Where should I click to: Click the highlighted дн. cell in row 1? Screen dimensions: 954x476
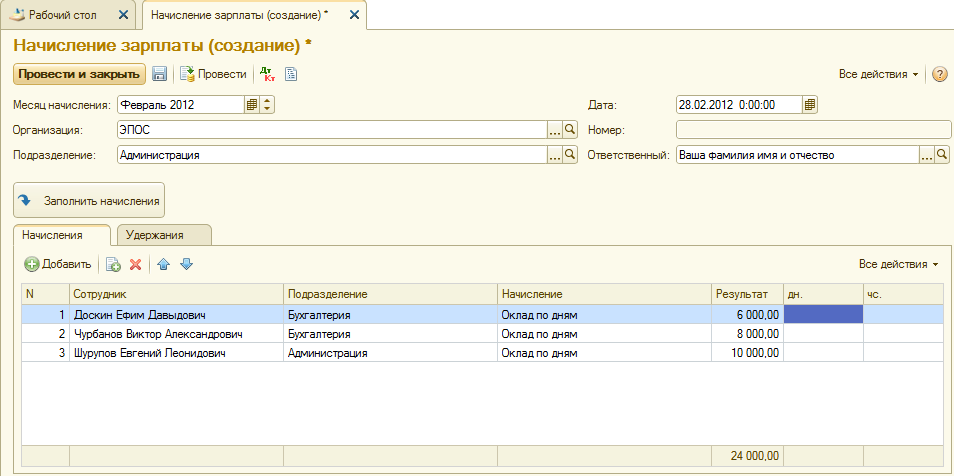pyautogui.click(x=823, y=315)
